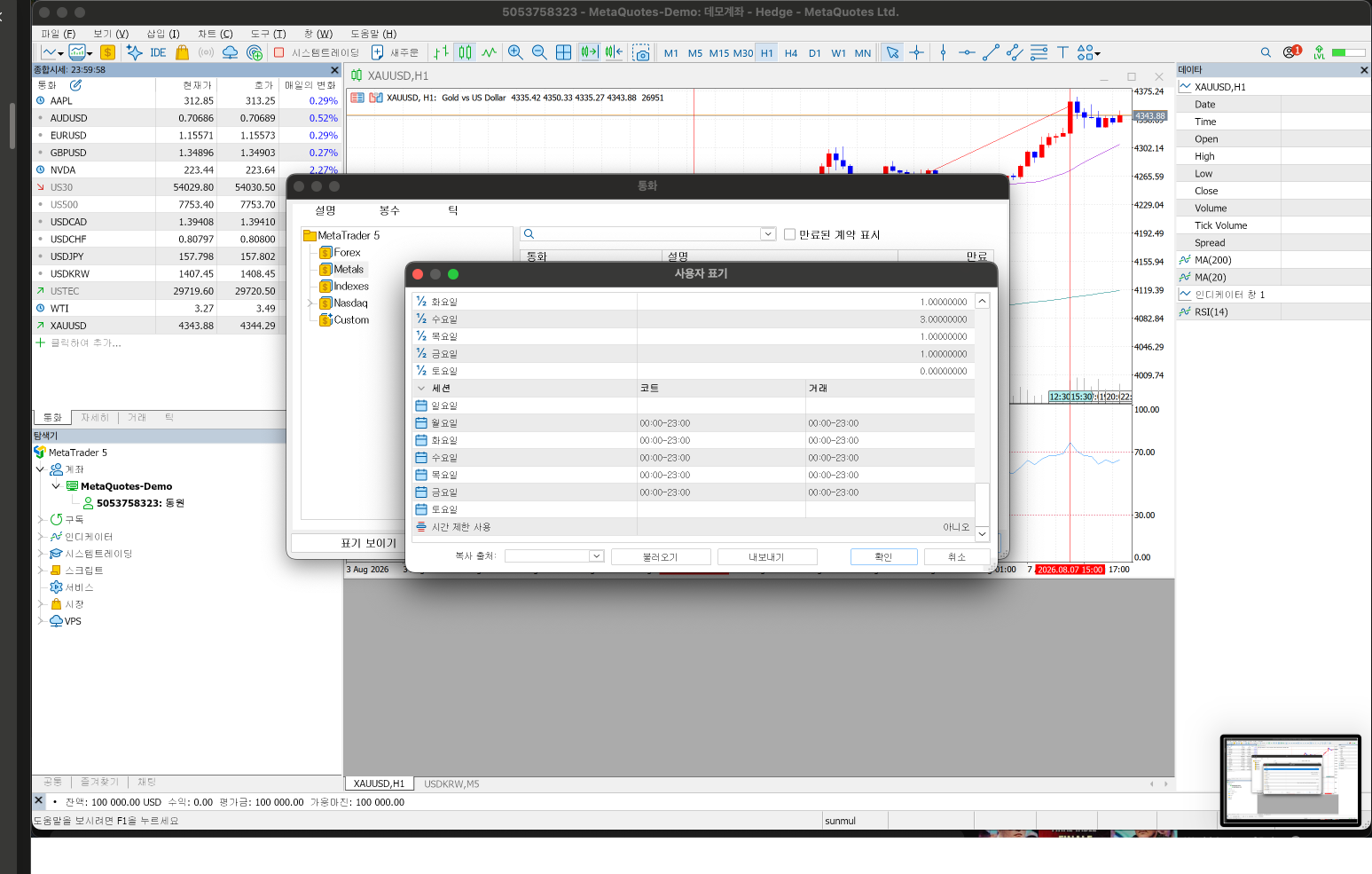Click the 취소 button in the dialog
This screenshot has width=1372, height=874.
click(956, 556)
